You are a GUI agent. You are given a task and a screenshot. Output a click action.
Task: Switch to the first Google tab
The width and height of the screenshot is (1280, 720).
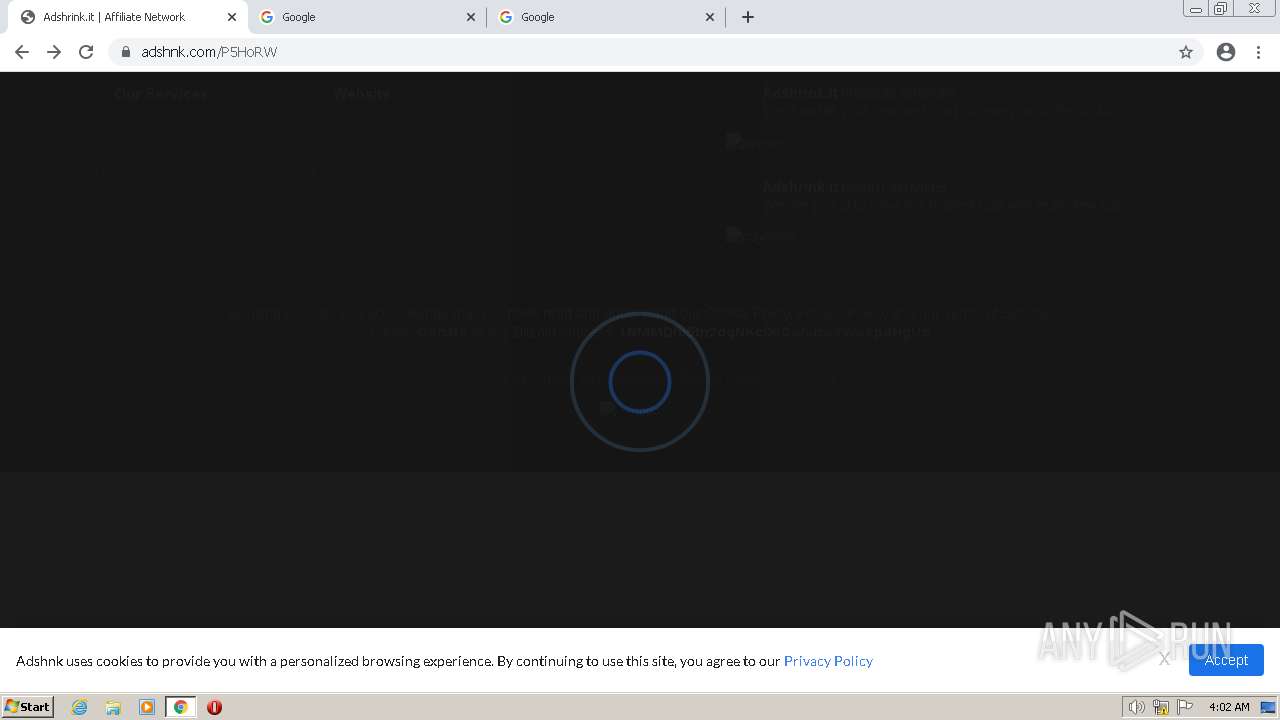coord(368,17)
